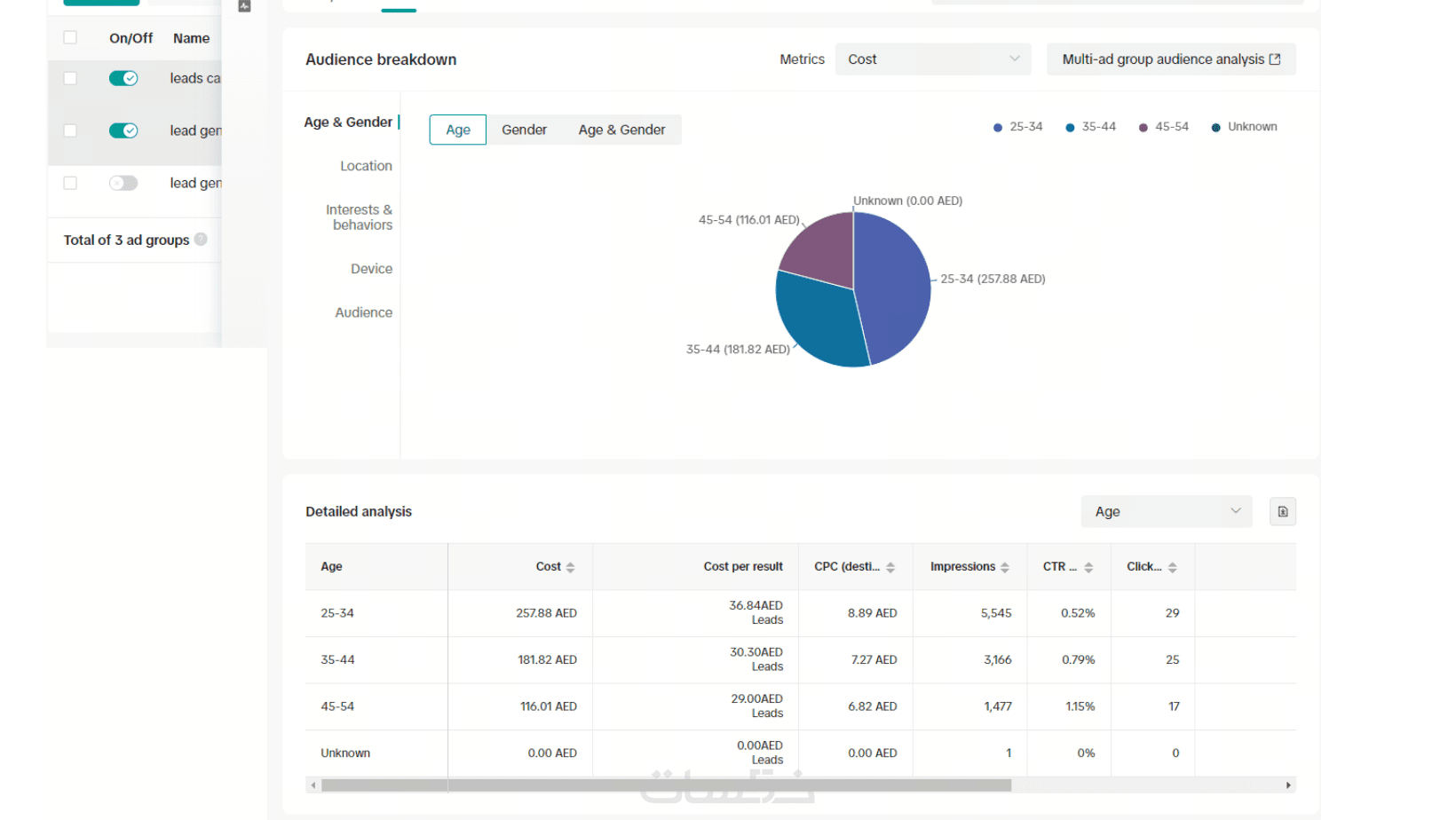Click the 35-44 row label in the table
Screen dimensions: 1456x820
point(337,660)
